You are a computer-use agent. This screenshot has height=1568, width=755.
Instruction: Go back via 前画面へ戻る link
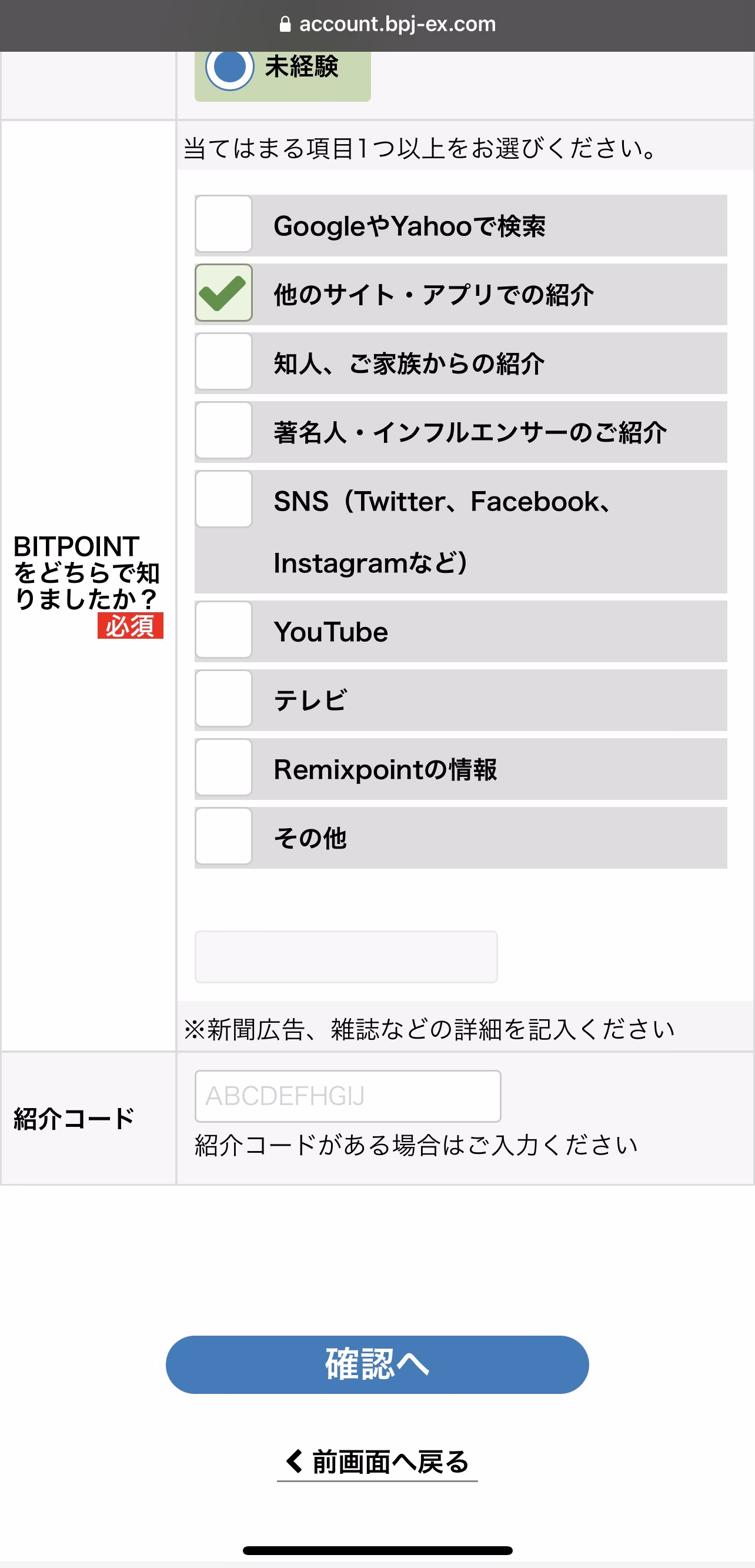pos(377,1462)
